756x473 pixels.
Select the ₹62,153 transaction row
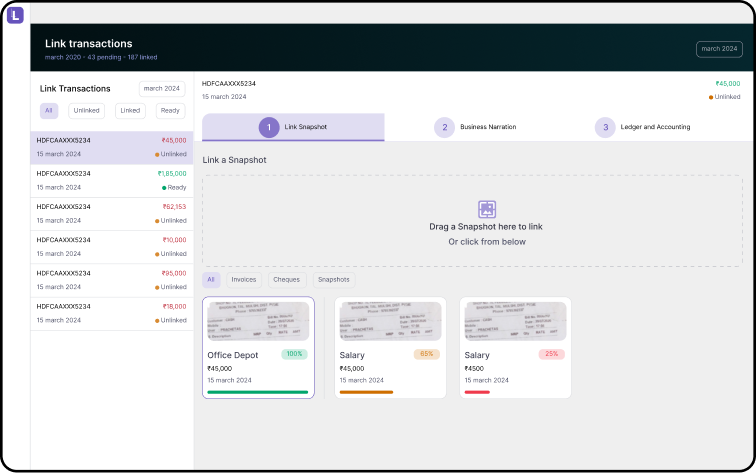(x=112, y=214)
